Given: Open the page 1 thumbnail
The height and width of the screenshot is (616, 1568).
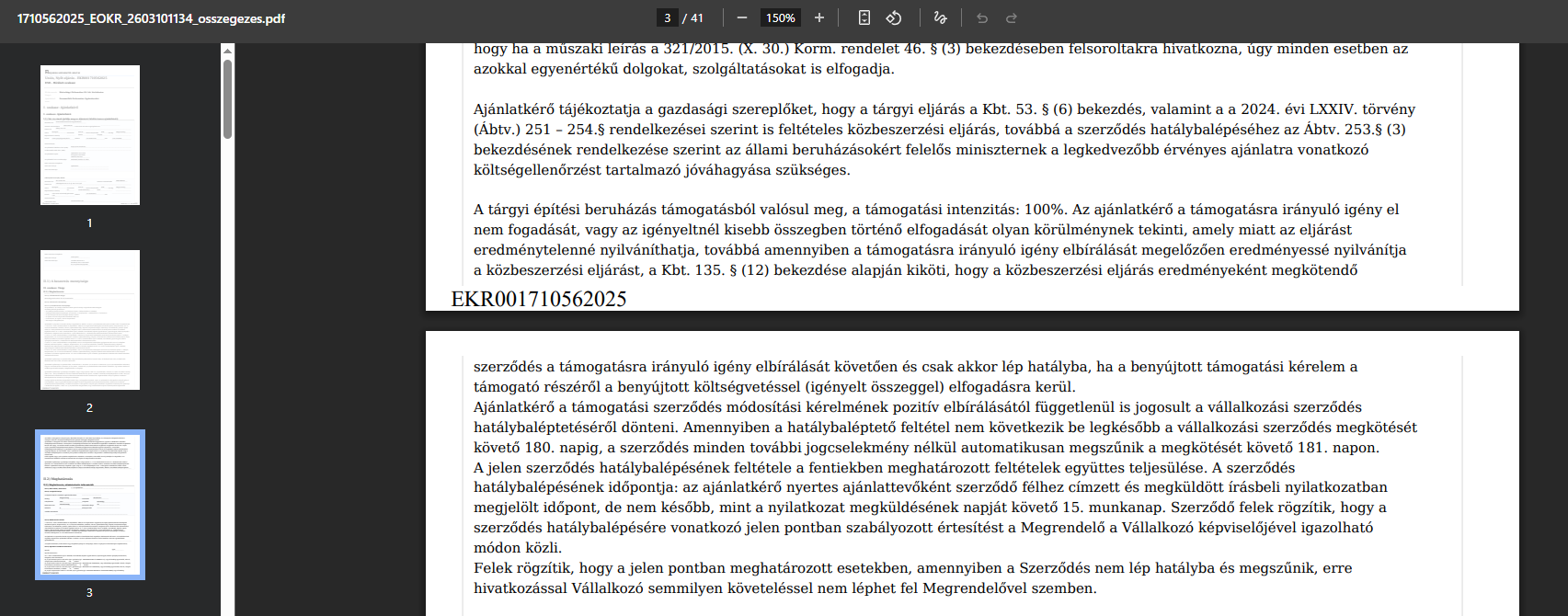Looking at the screenshot, I should coord(90,135).
